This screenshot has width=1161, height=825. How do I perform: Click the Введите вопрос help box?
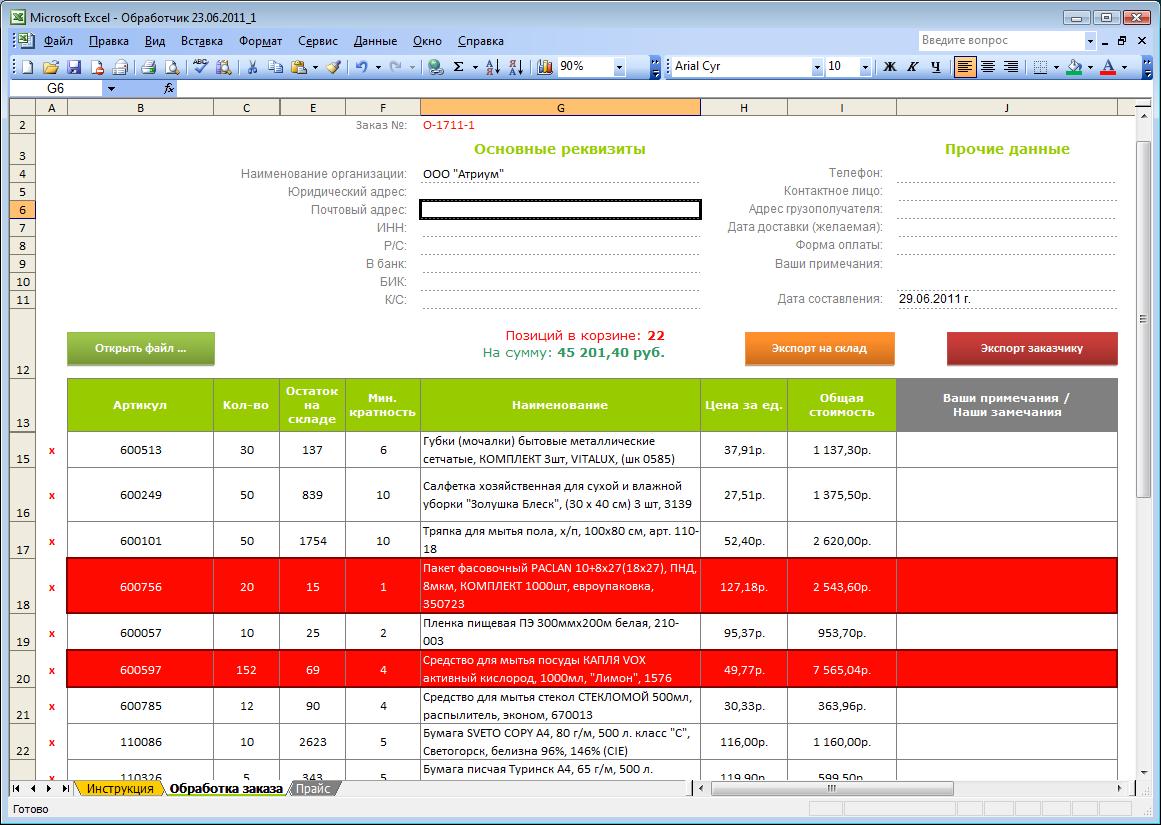coord(1001,41)
